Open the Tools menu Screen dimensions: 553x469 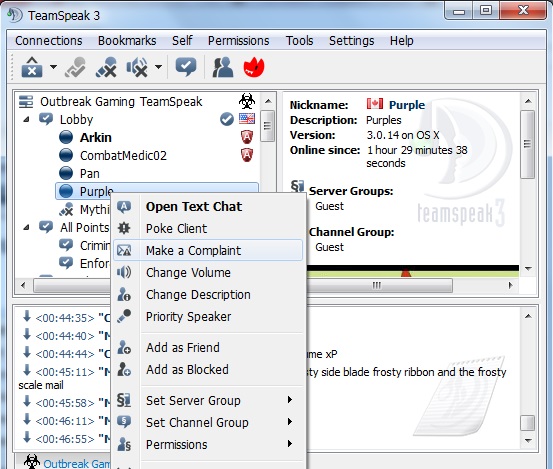pos(299,41)
